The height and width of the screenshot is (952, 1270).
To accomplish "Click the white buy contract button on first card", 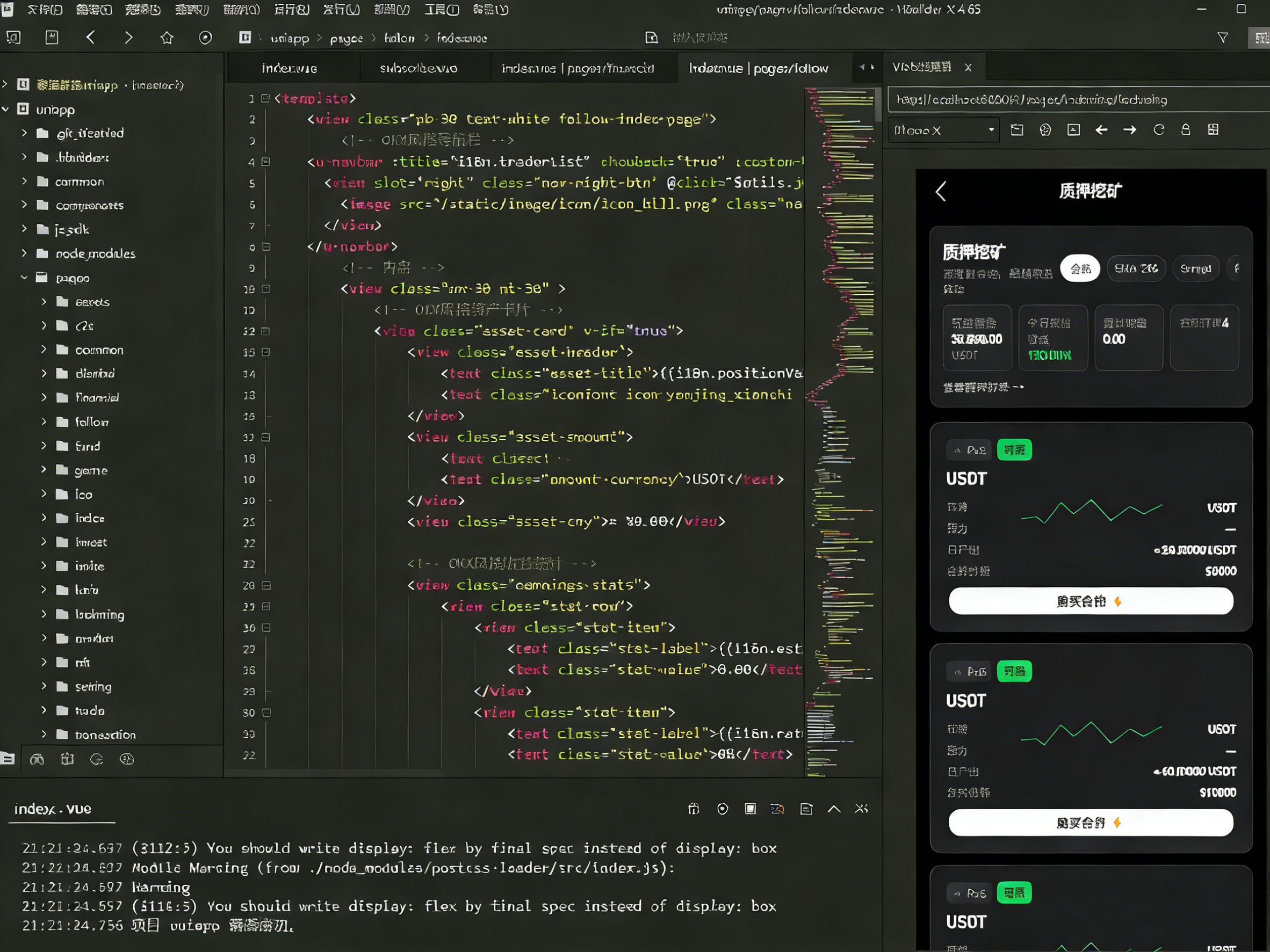I will point(1091,601).
